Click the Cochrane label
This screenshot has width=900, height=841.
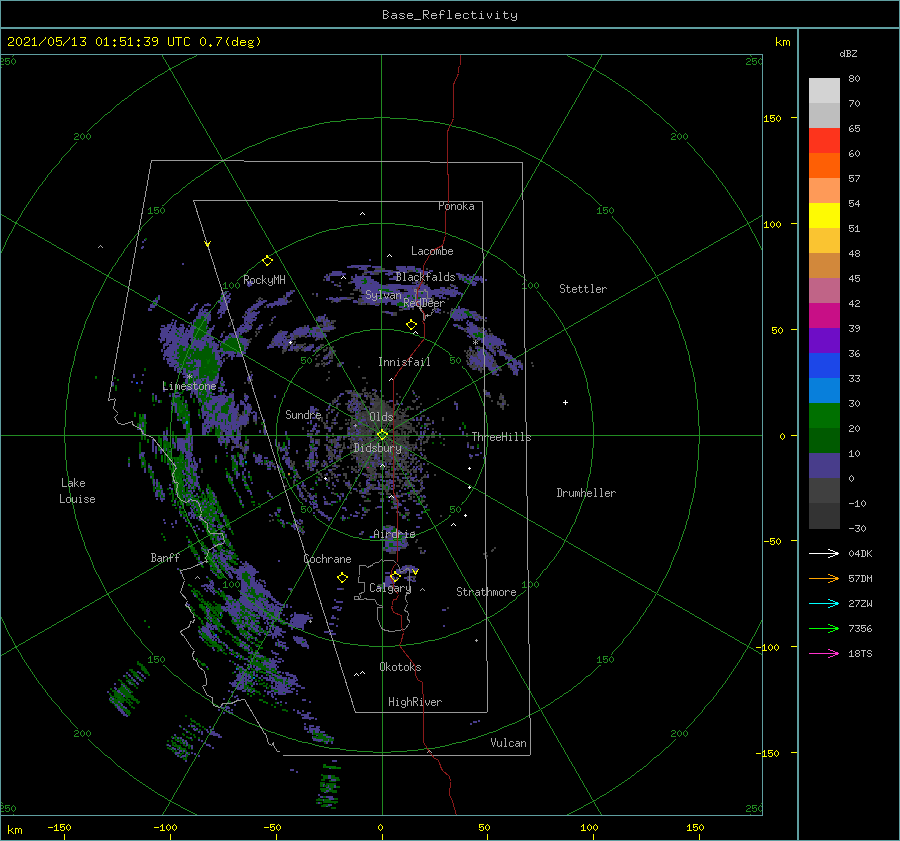point(327,559)
